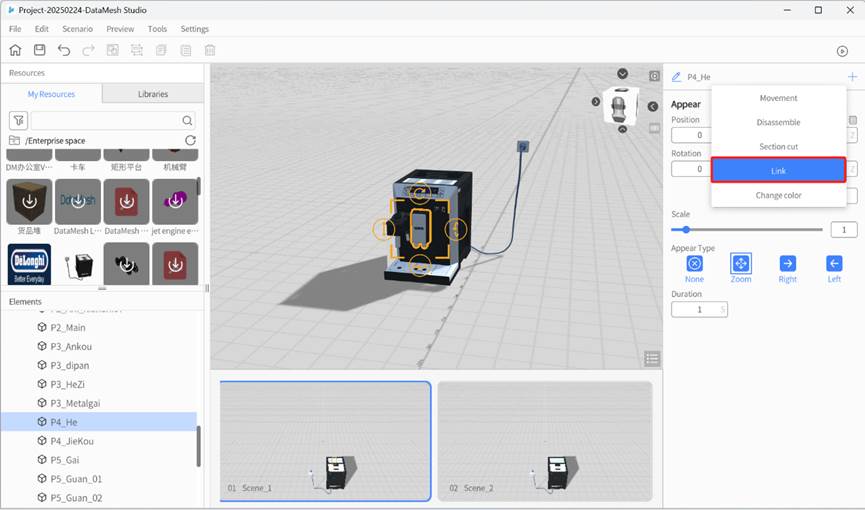
Task: Switch to My Resources tab
Action: tap(51, 94)
